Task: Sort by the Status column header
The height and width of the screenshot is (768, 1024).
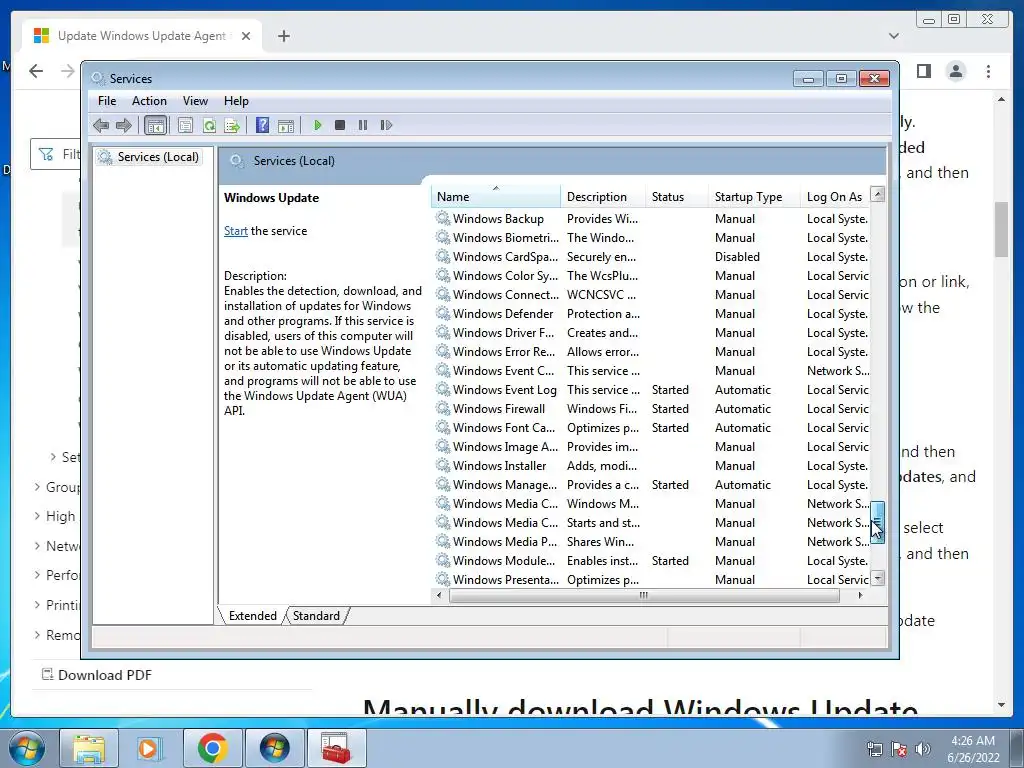Action: tap(677, 197)
